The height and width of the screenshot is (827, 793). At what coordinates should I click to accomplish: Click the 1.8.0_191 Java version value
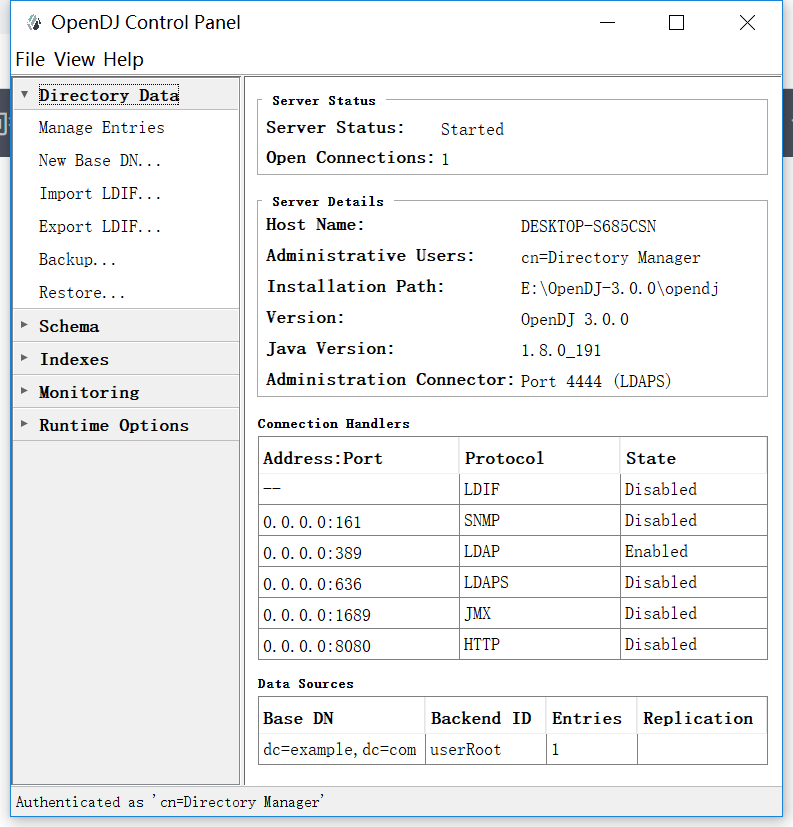click(x=561, y=350)
